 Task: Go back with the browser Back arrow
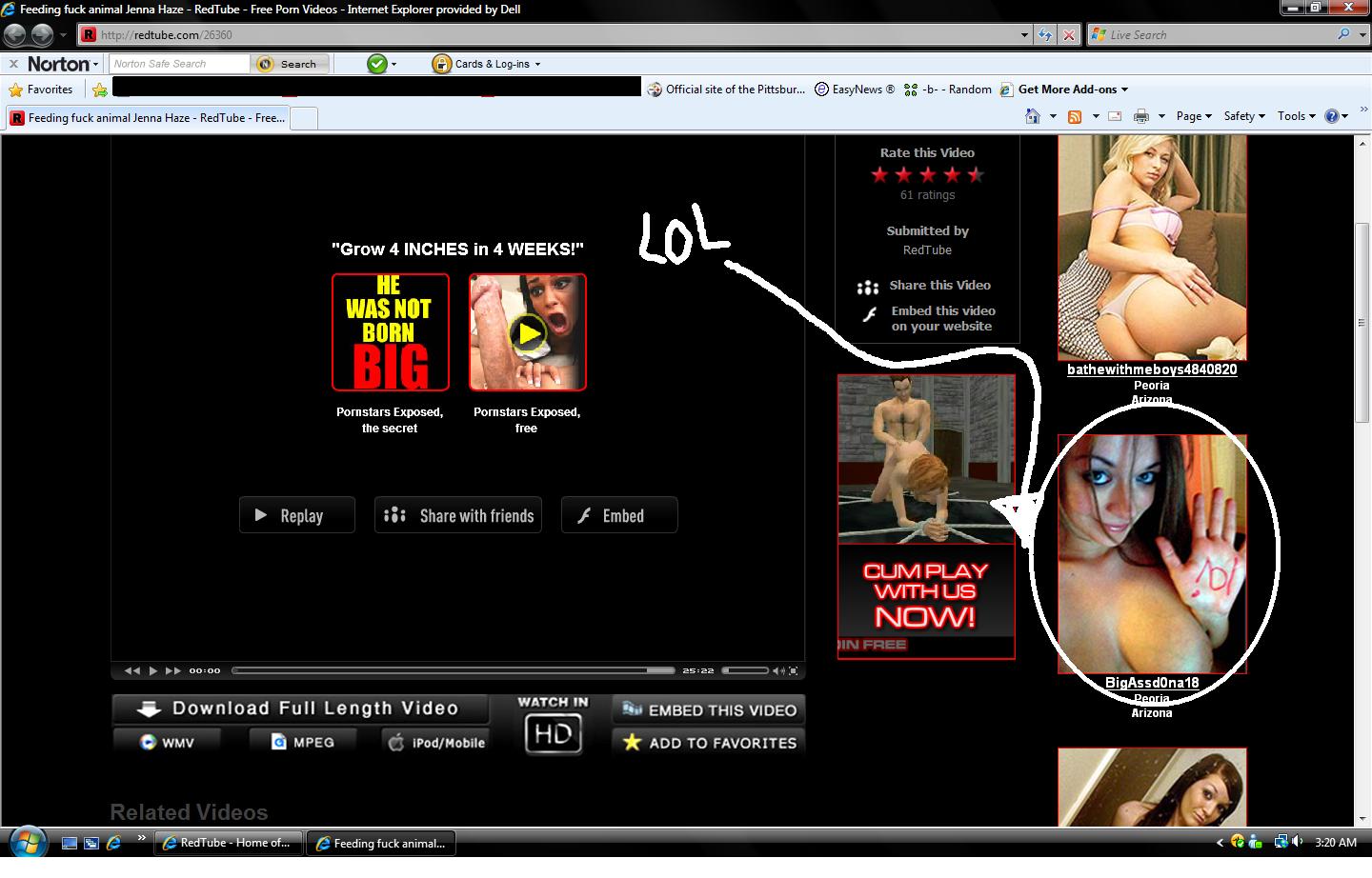pos(14,35)
